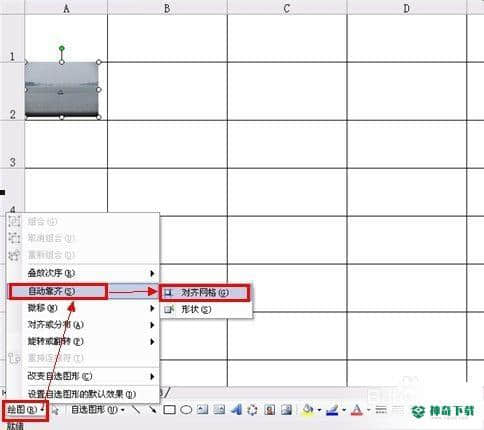Select row 1 header
This screenshot has height=430, width=484.
pyautogui.click(x=12, y=39)
